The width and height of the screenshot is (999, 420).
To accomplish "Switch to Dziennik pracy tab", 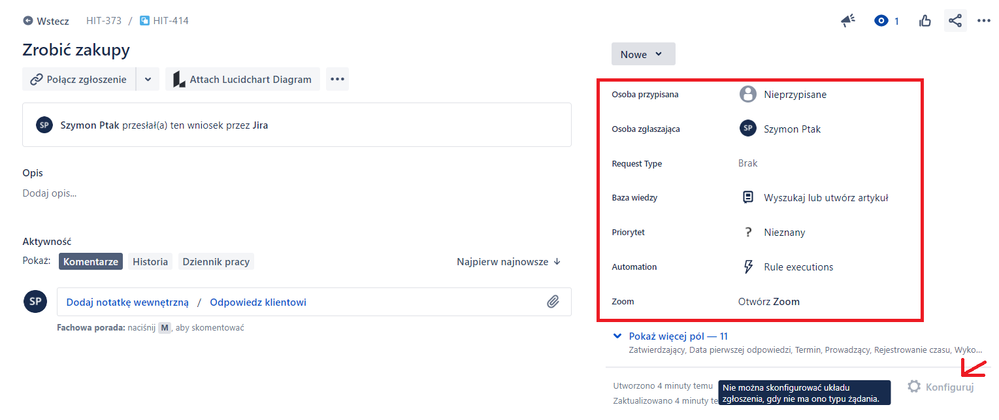I will click(x=216, y=261).
